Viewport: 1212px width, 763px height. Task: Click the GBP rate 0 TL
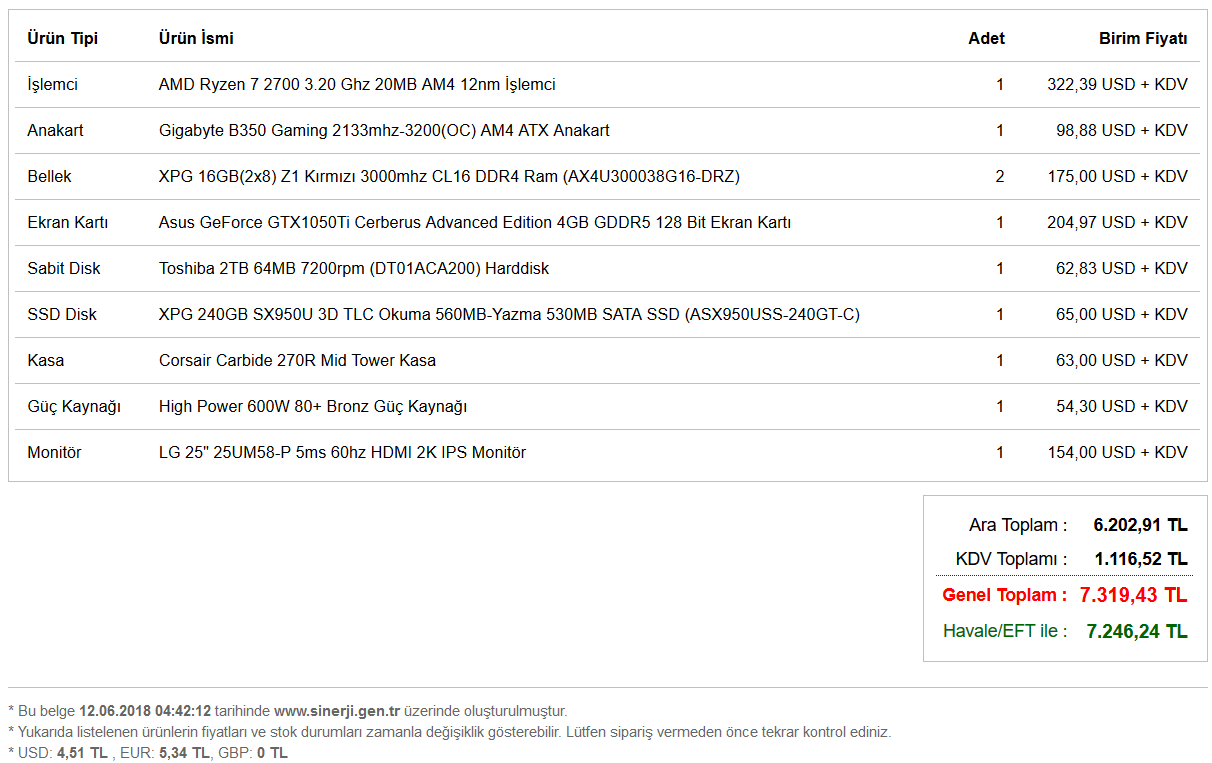pos(272,753)
